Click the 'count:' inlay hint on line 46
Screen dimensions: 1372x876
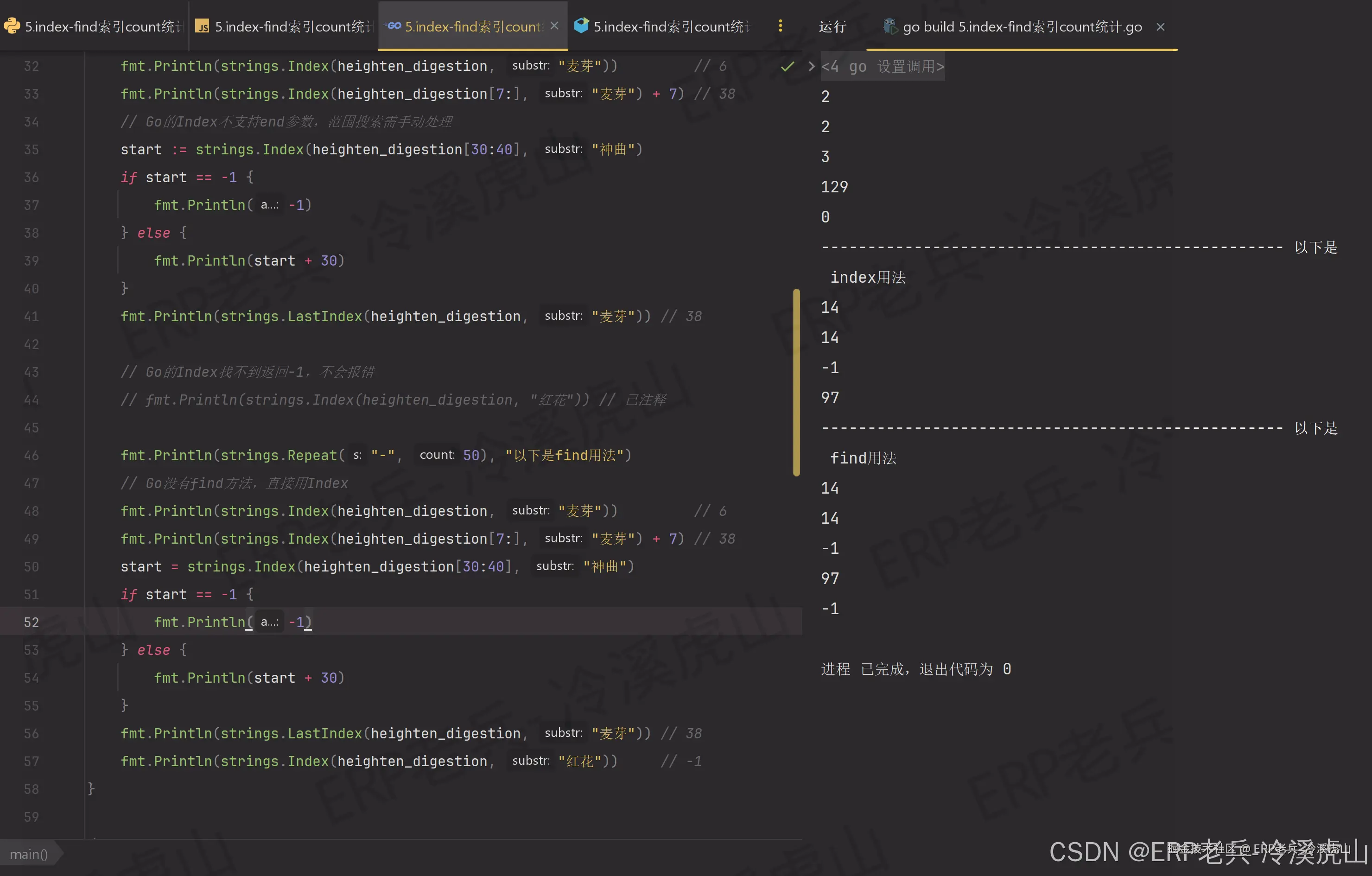(x=437, y=455)
